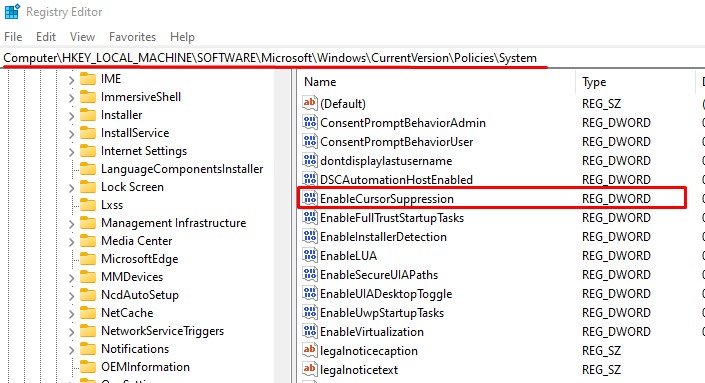Select the OEMInformation key in the tree
Viewport: 705px width, 383px height.
[x=145, y=367]
